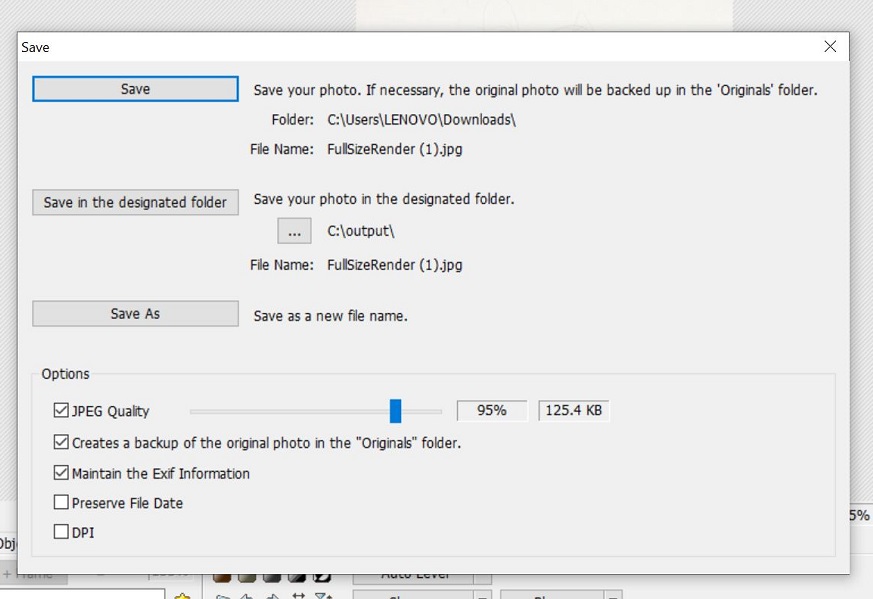This screenshot has height=599, width=873.
Task: Open folder browser with the '...' button
Action: pyautogui.click(x=294, y=231)
